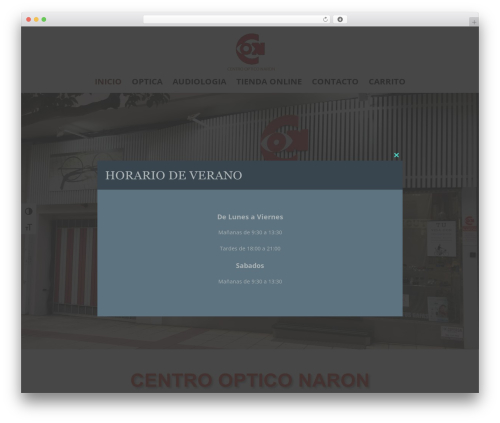Viewport: 500px width, 423px height.
Task: Open a new tab with the plus button
Action: pyautogui.click(x=474, y=22)
